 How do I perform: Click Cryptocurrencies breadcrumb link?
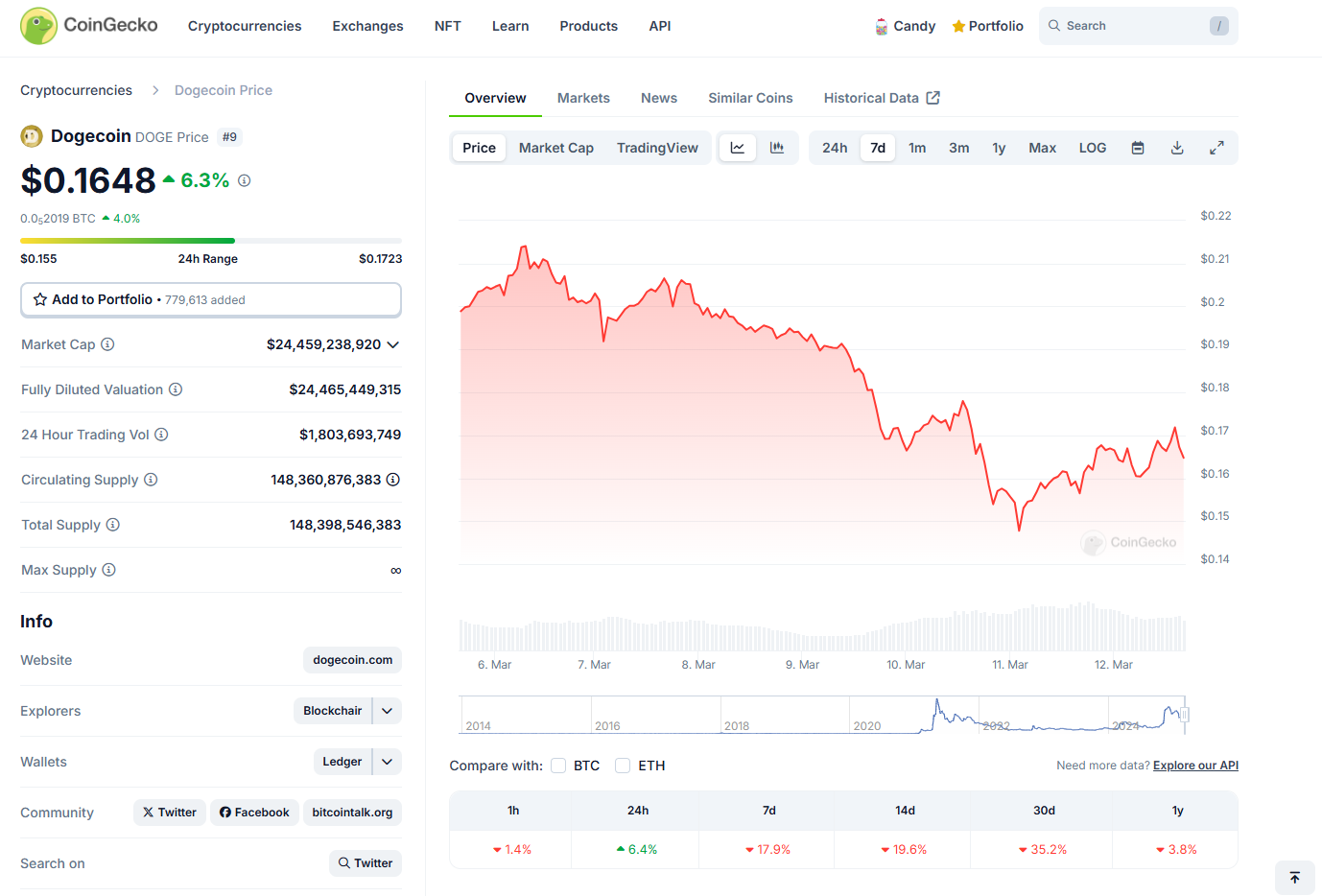click(77, 90)
